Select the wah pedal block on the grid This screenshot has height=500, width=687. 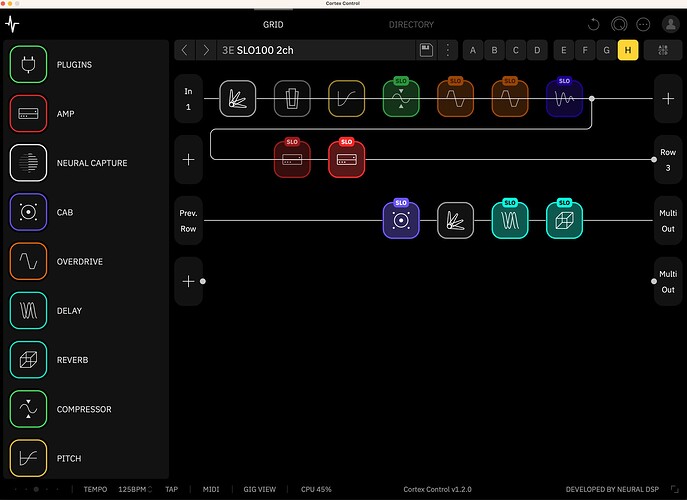tap(292, 99)
